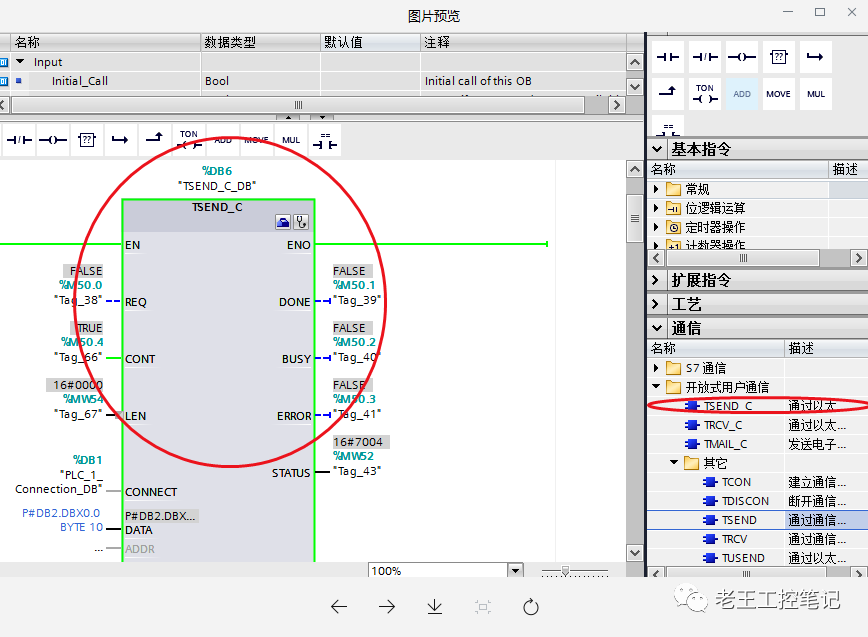Click up arrow of the interface table scrollbar

[x=635, y=62]
